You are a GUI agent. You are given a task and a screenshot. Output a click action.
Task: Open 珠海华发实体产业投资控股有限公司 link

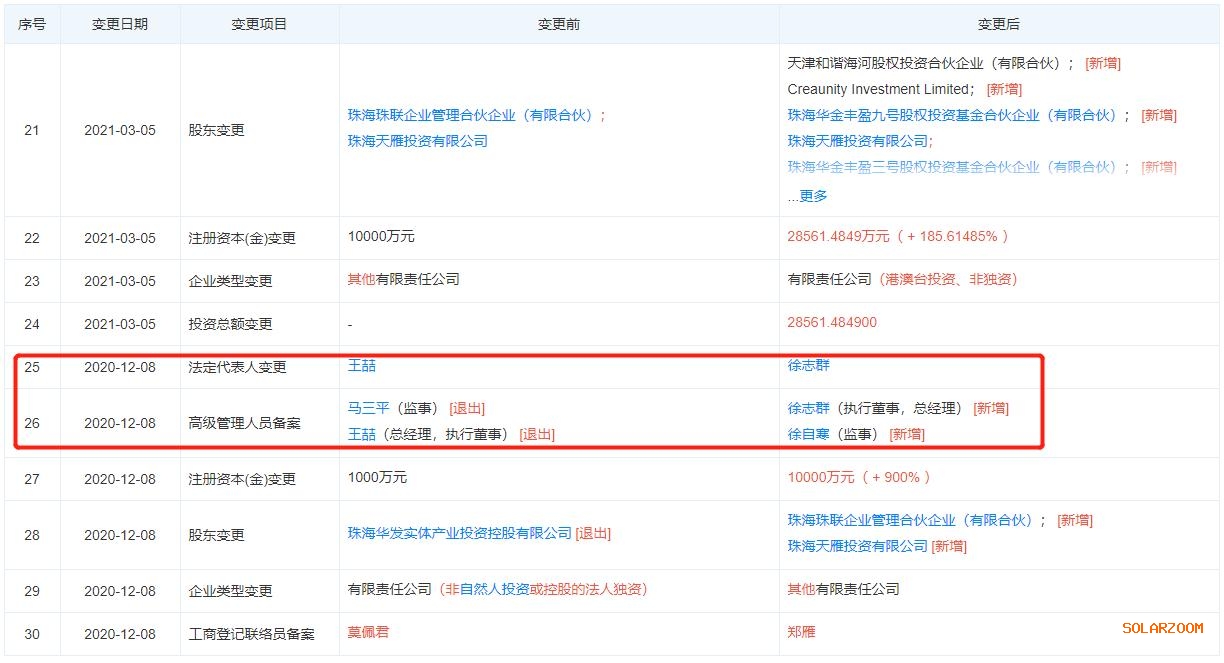(x=459, y=533)
